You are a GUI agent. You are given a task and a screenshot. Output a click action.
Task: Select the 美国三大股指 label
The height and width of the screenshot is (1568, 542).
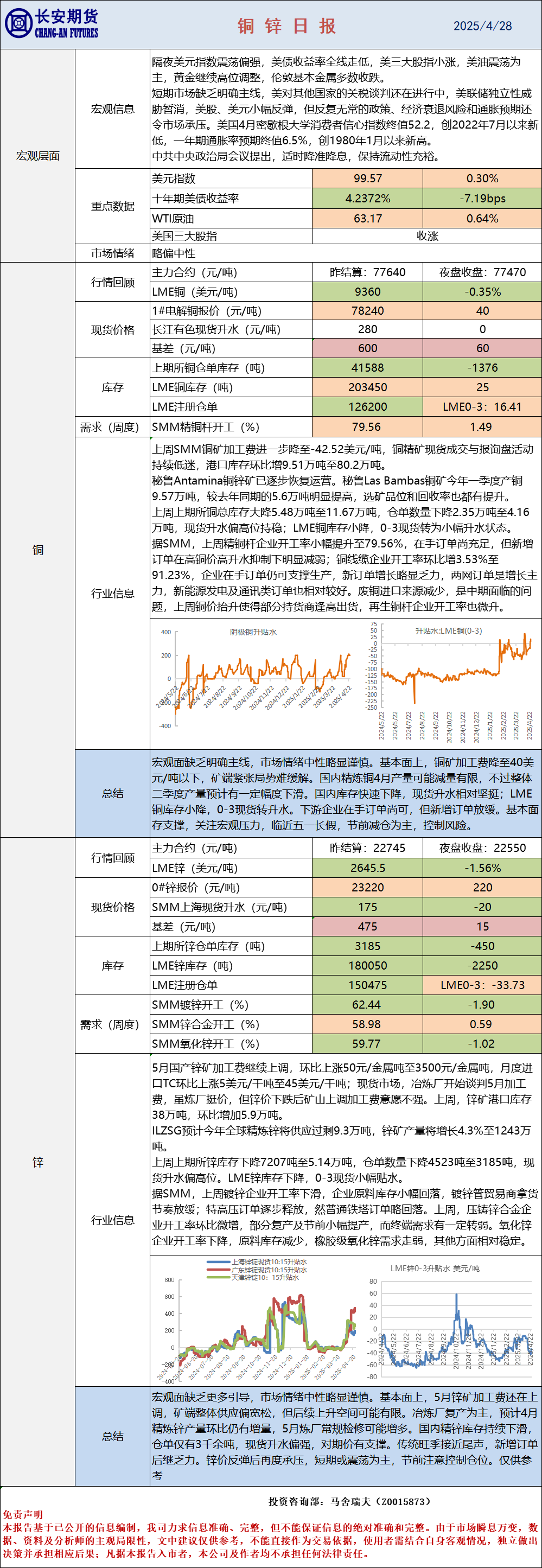pyautogui.click(x=184, y=236)
